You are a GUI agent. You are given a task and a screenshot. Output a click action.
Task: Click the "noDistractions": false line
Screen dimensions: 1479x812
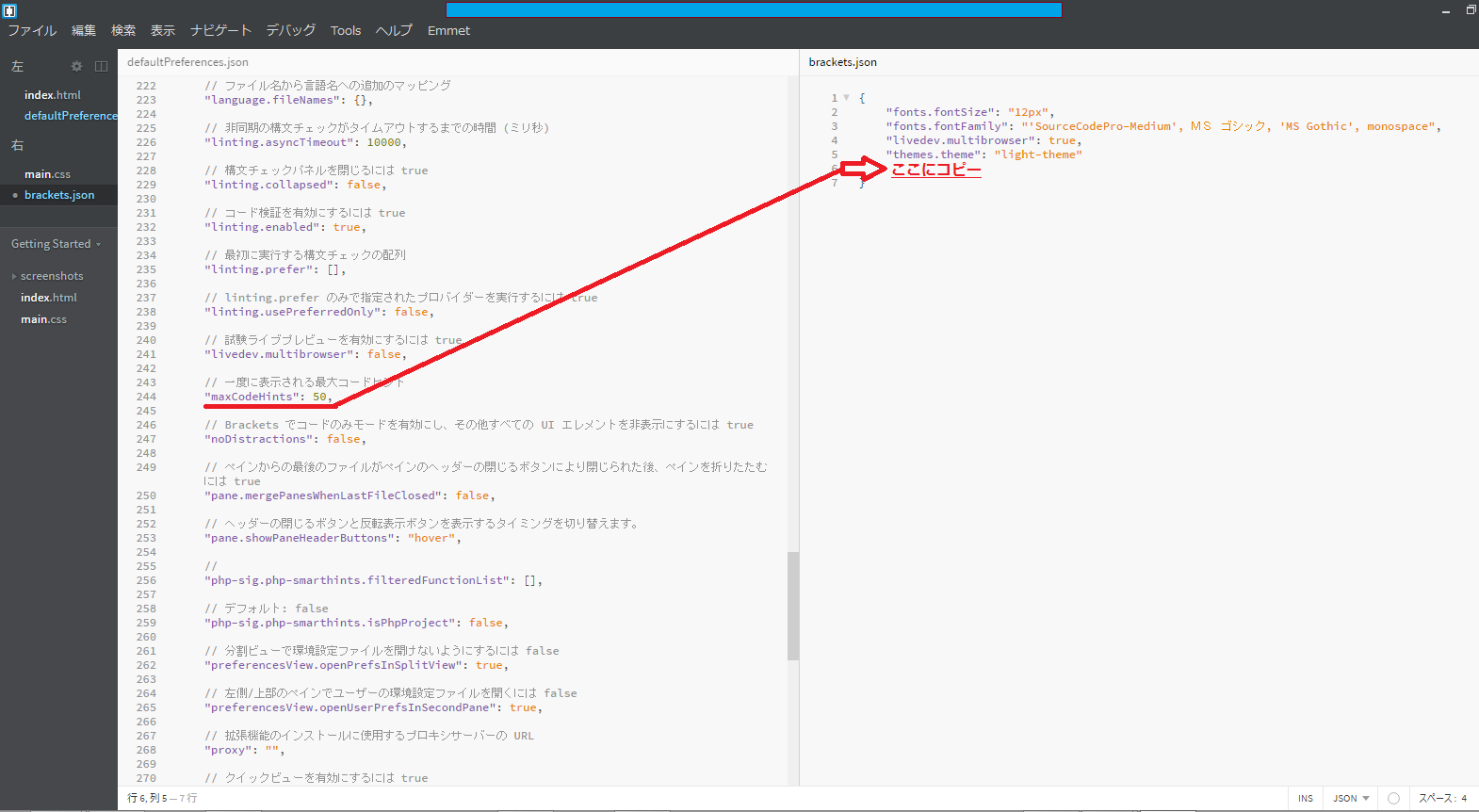(285, 439)
